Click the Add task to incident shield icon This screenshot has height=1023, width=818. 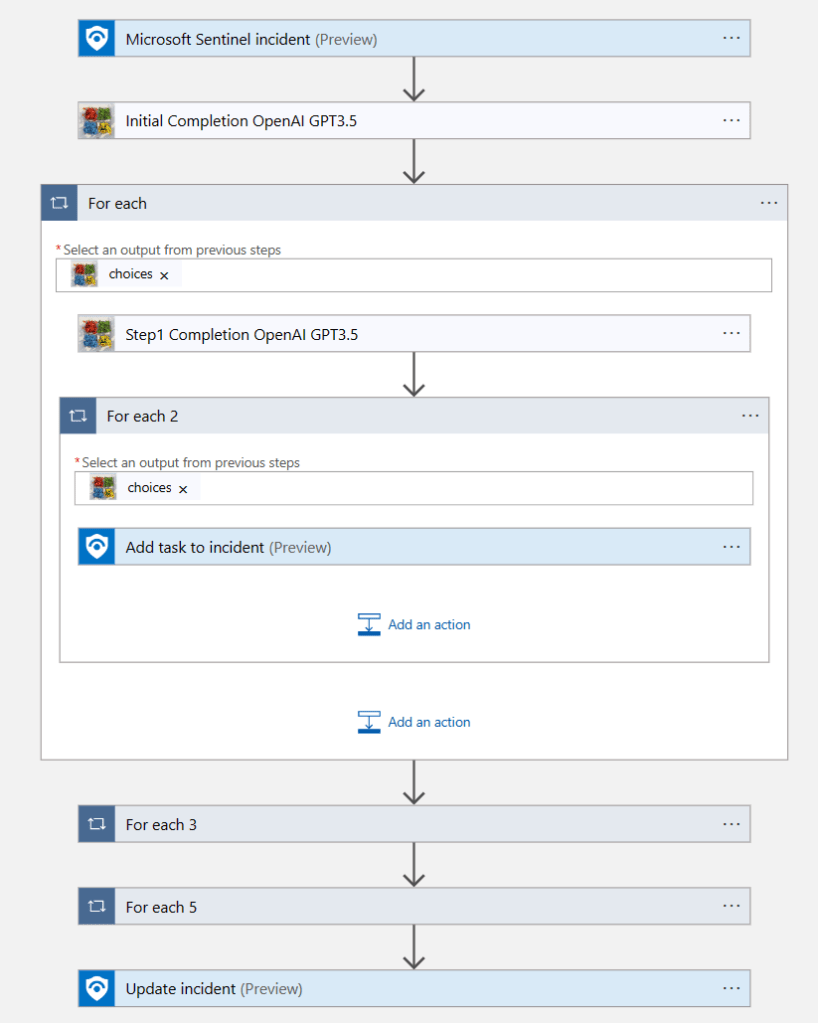97,547
